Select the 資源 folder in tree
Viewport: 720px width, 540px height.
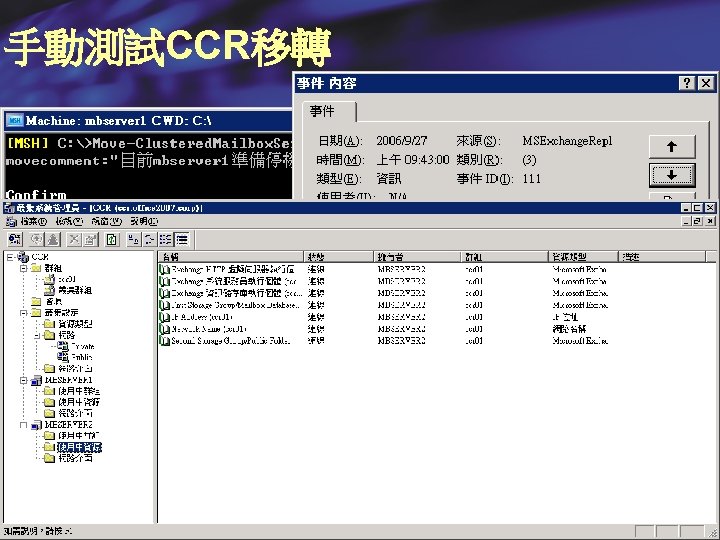(54, 302)
